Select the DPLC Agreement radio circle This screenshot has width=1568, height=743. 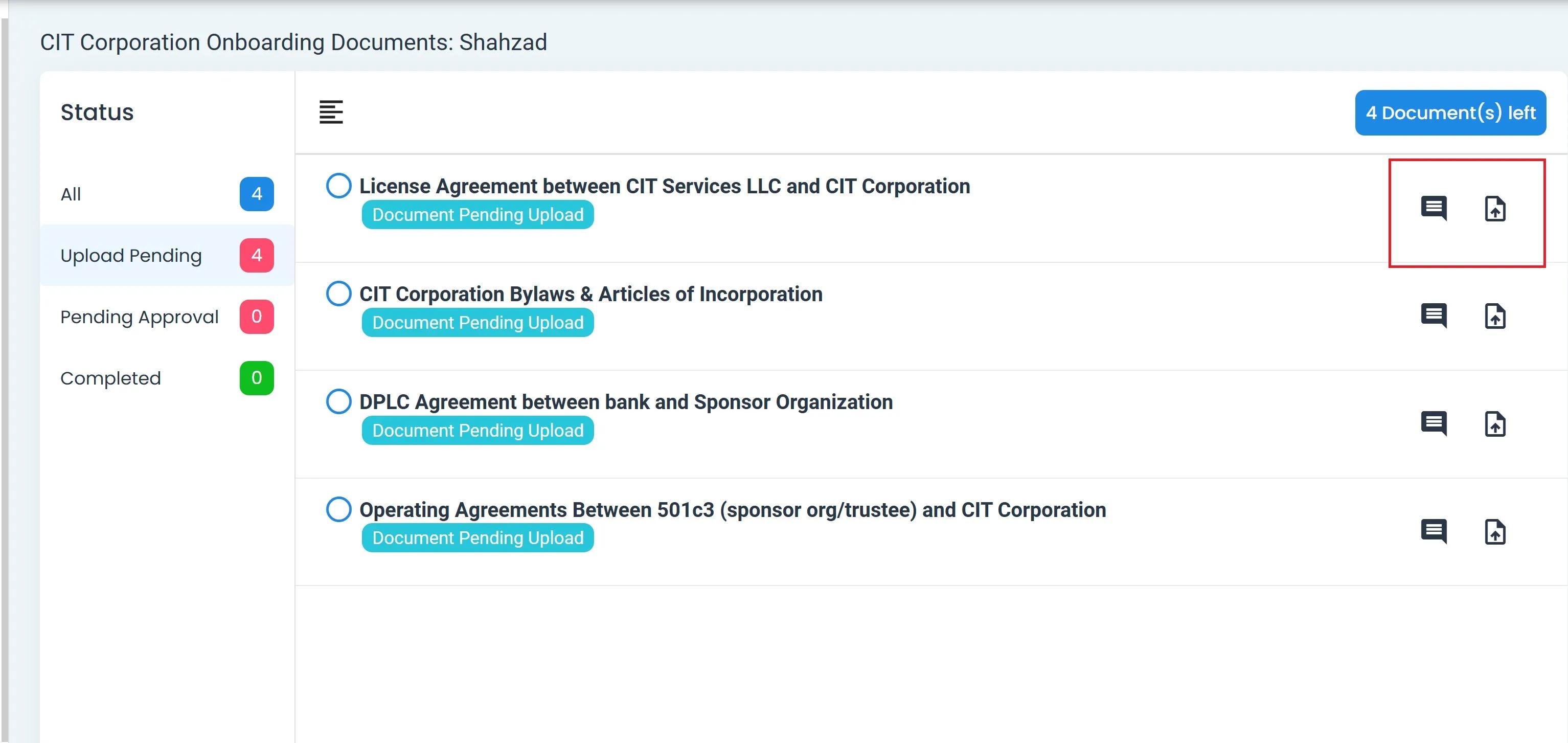(338, 401)
